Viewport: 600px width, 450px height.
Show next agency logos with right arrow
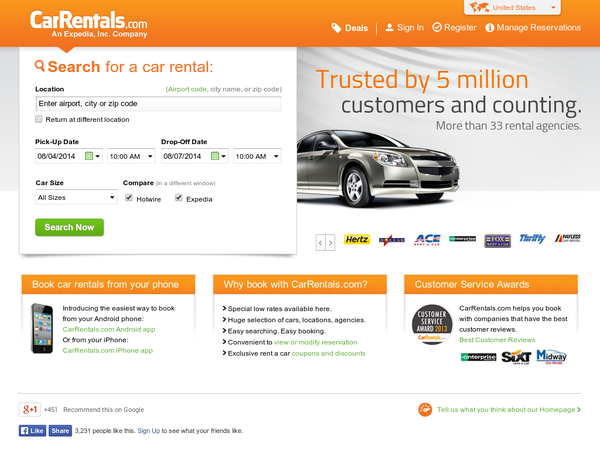330,243
